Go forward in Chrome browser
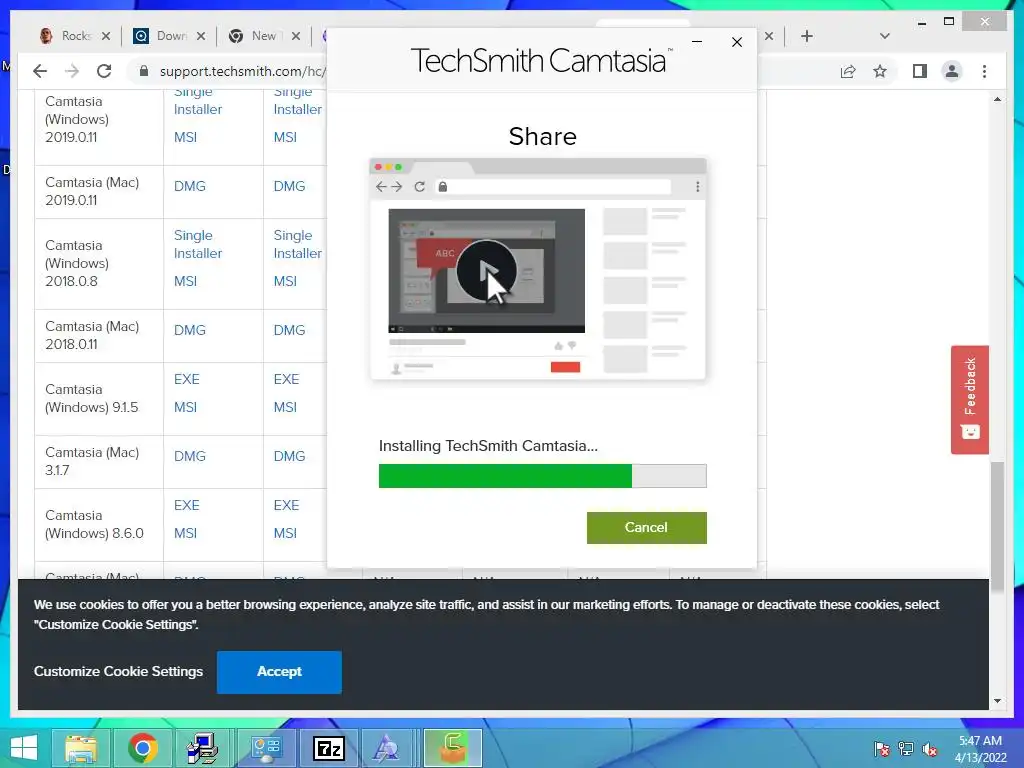1024x768 pixels. pyautogui.click(x=72, y=71)
